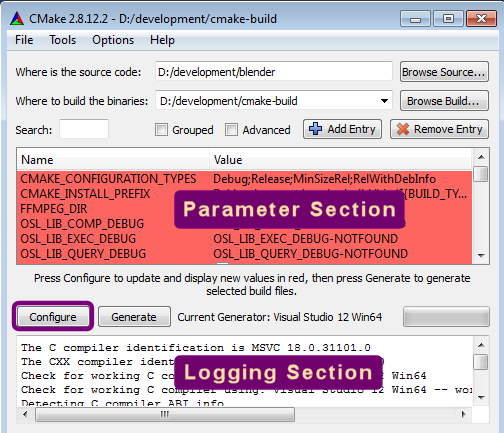
Task: Click the source code path field
Action: 274,71
